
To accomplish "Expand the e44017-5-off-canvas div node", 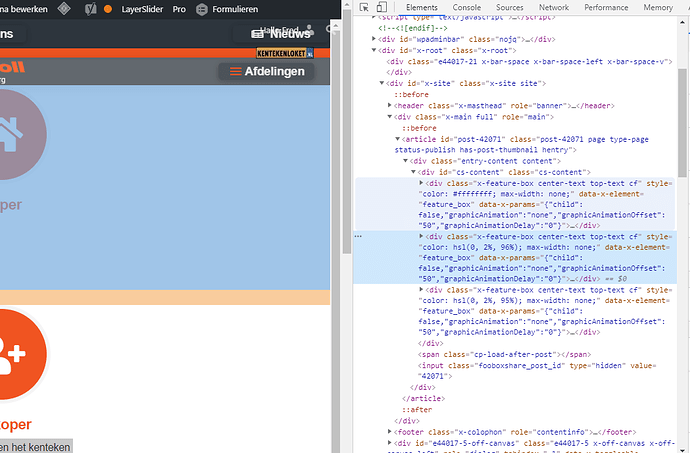I will [389, 443].
